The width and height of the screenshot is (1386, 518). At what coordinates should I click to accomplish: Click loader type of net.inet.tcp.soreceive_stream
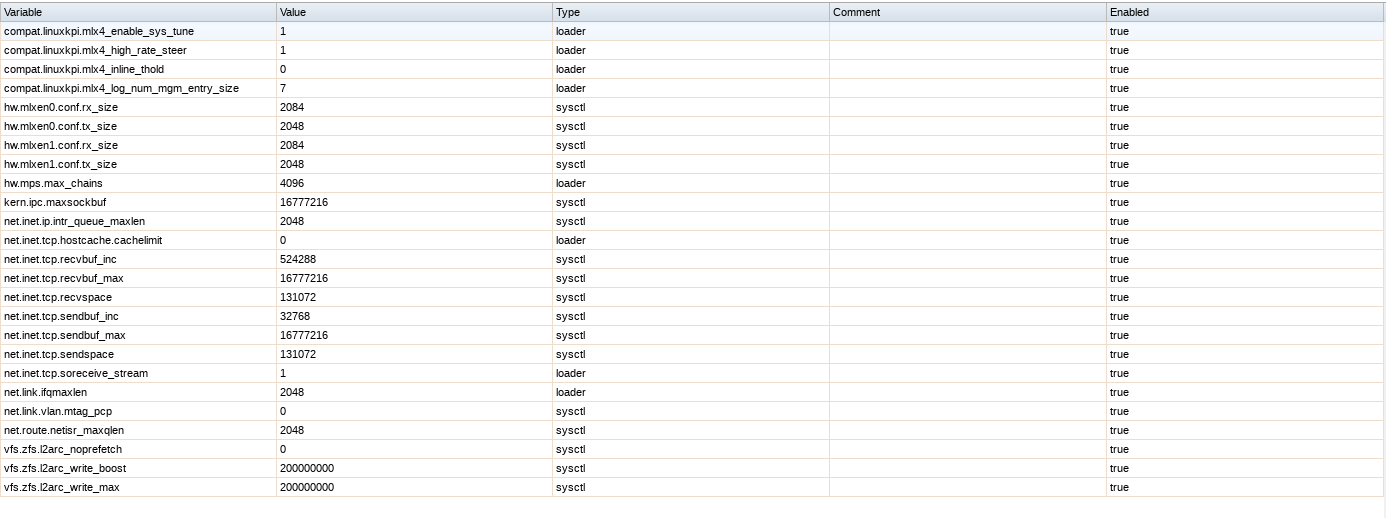(x=571, y=373)
